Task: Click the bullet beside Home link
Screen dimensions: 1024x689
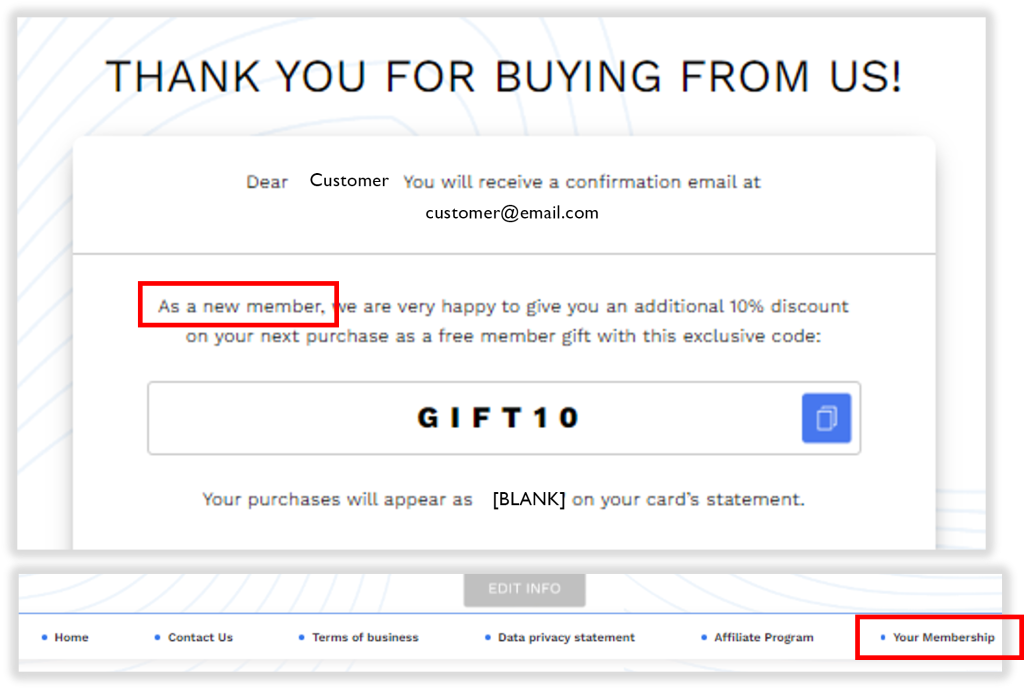Action: tap(44, 637)
